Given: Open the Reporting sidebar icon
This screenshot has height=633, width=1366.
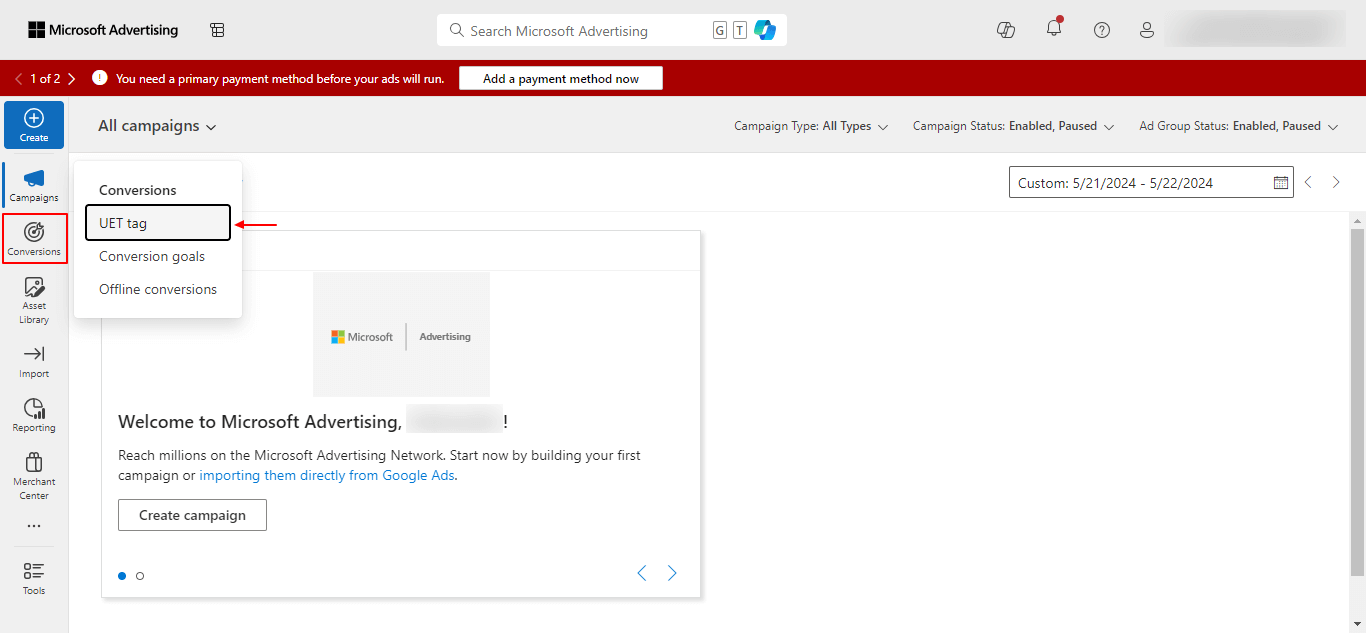Looking at the screenshot, I should click(34, 415).
